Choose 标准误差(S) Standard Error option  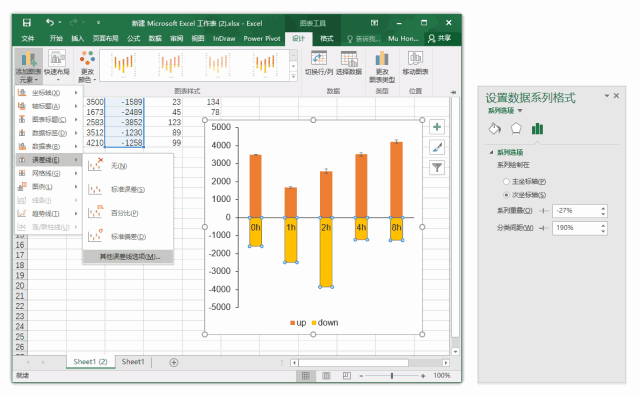pyautogui.click(x=128, y=189)
